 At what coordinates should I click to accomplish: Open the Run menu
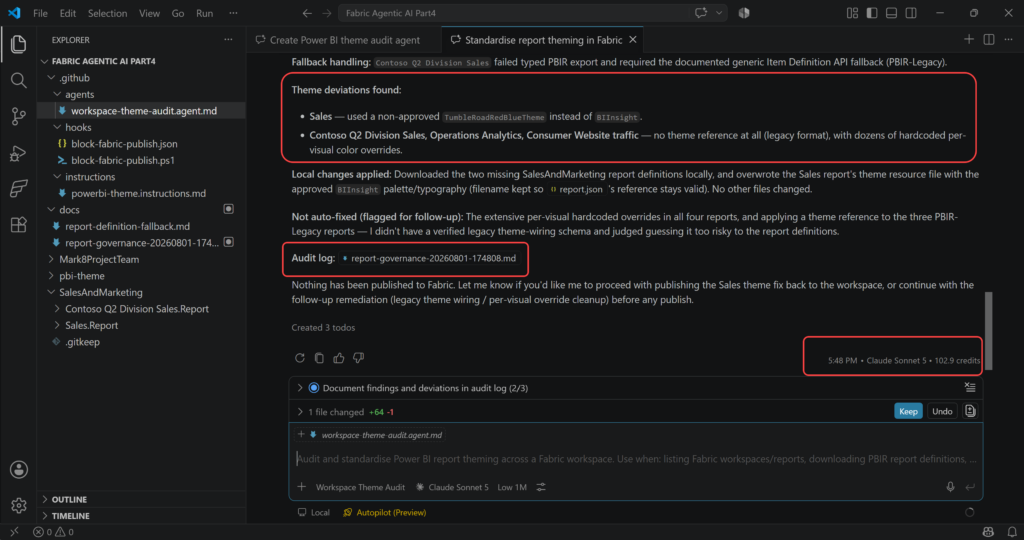coord(204,13)
